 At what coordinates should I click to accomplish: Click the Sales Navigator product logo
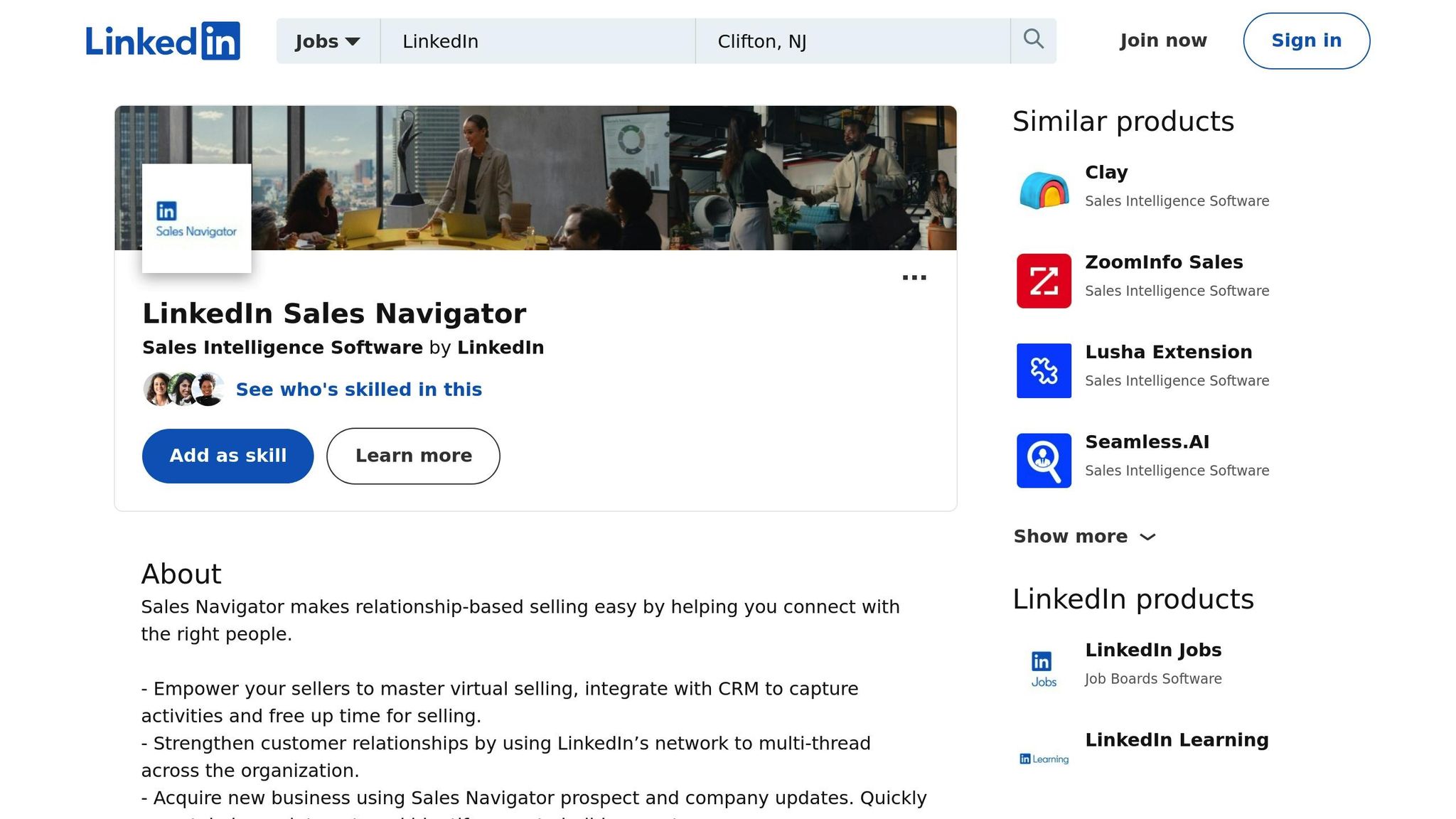196,218
